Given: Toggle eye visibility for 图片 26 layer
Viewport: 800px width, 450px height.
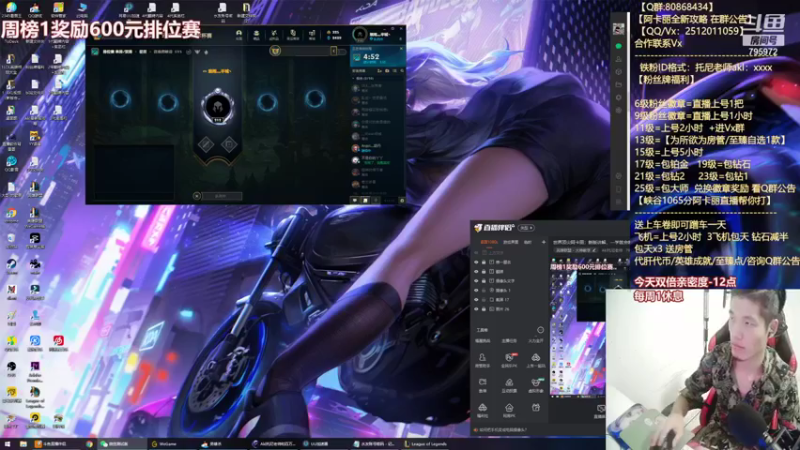Looking at the screenshot, I should pos(477,309).
